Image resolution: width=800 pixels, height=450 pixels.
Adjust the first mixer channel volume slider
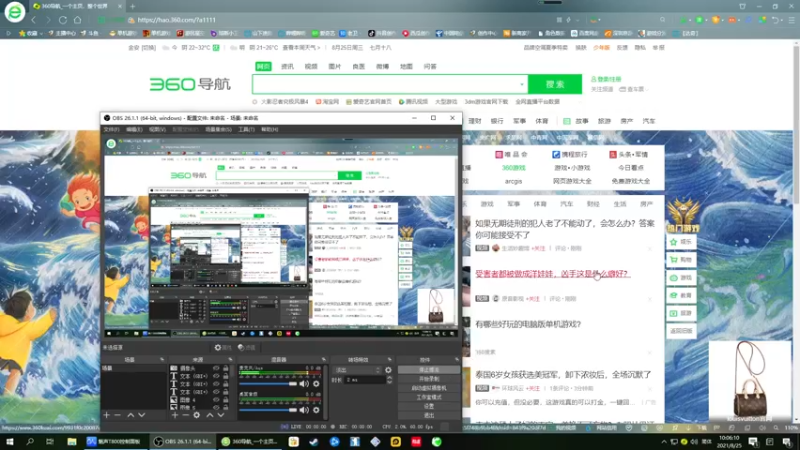268,384
